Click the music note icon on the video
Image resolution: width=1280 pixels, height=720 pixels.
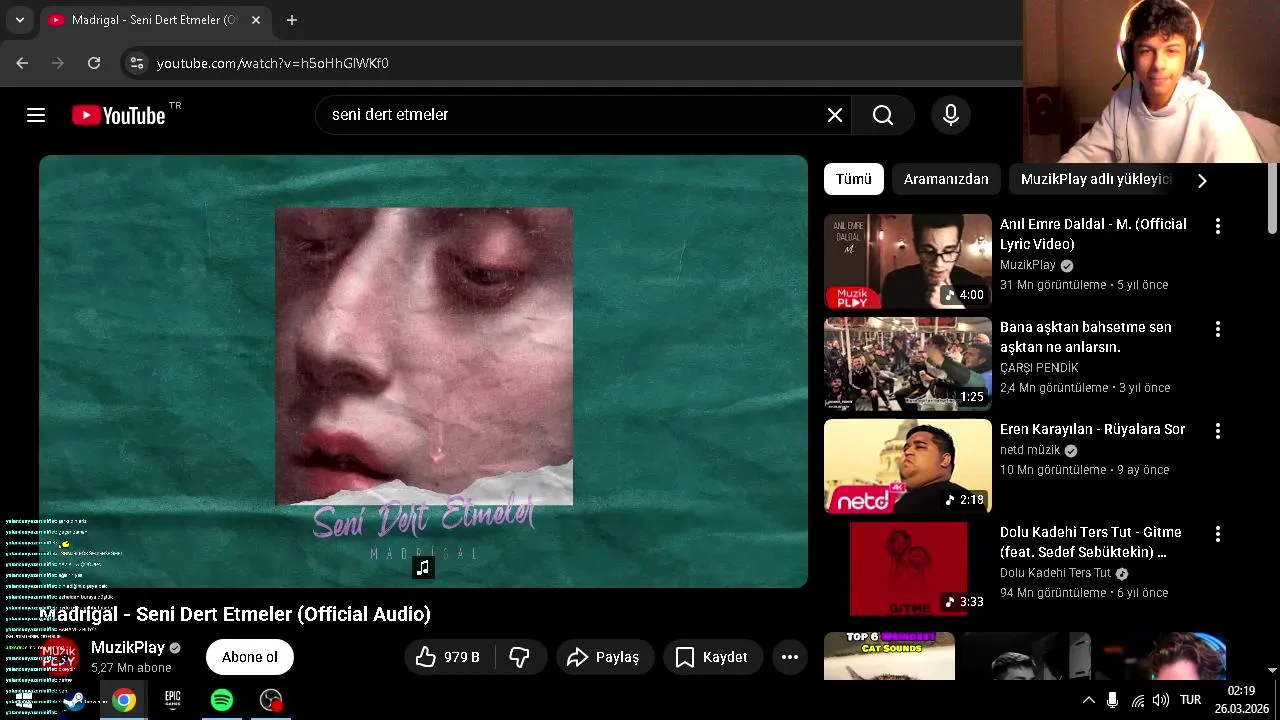tap(423, 568)
